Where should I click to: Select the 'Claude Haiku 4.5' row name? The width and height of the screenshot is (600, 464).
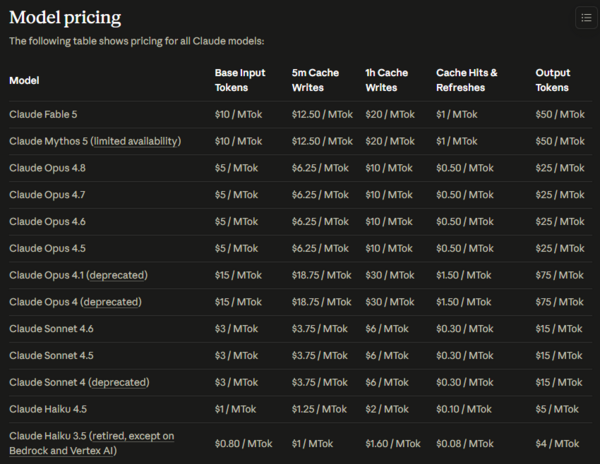[48, 409]
